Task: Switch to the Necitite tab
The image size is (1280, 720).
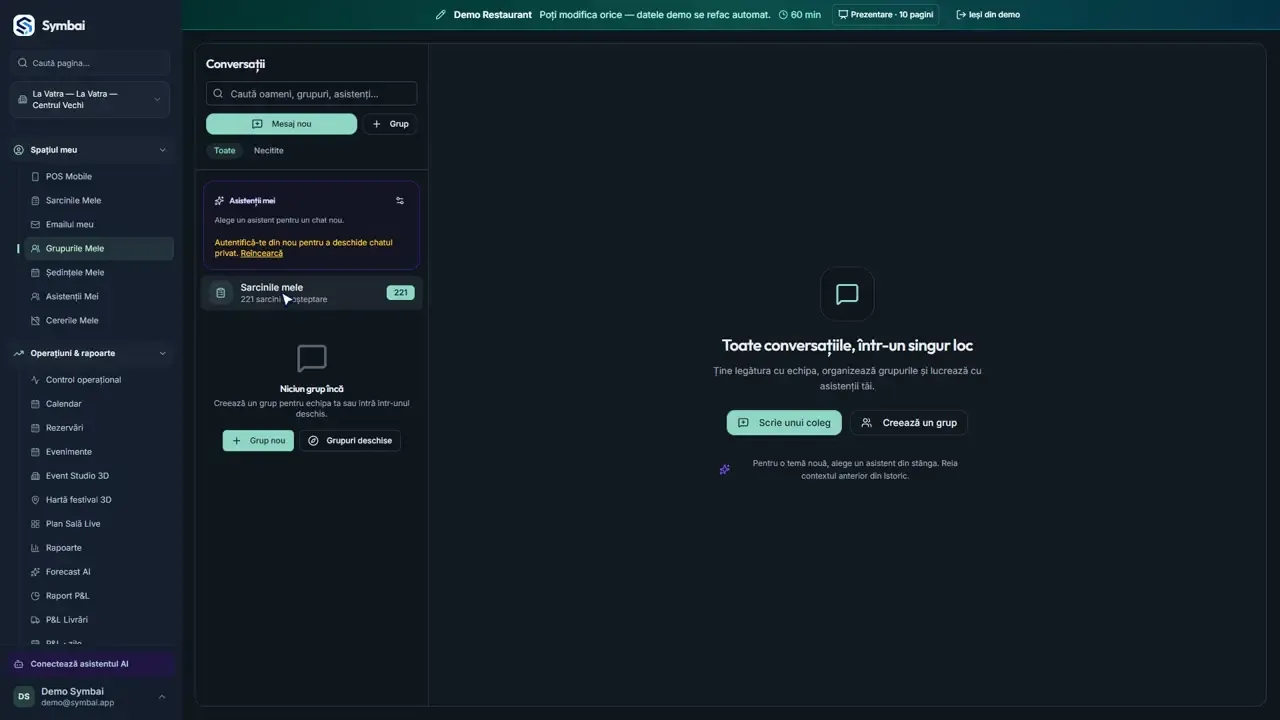Action: click(268, 151)
